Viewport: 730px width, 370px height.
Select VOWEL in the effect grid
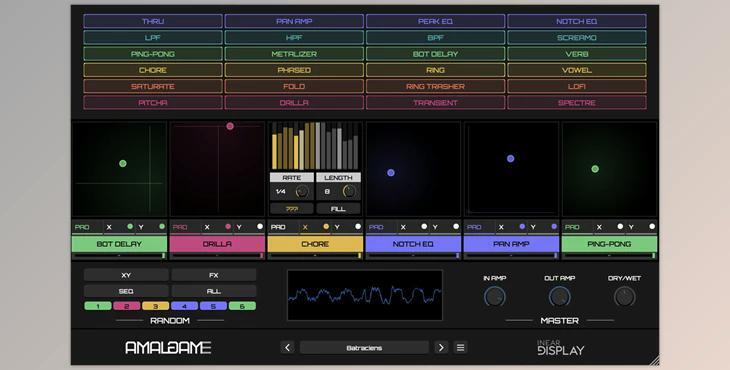(577, 70)
